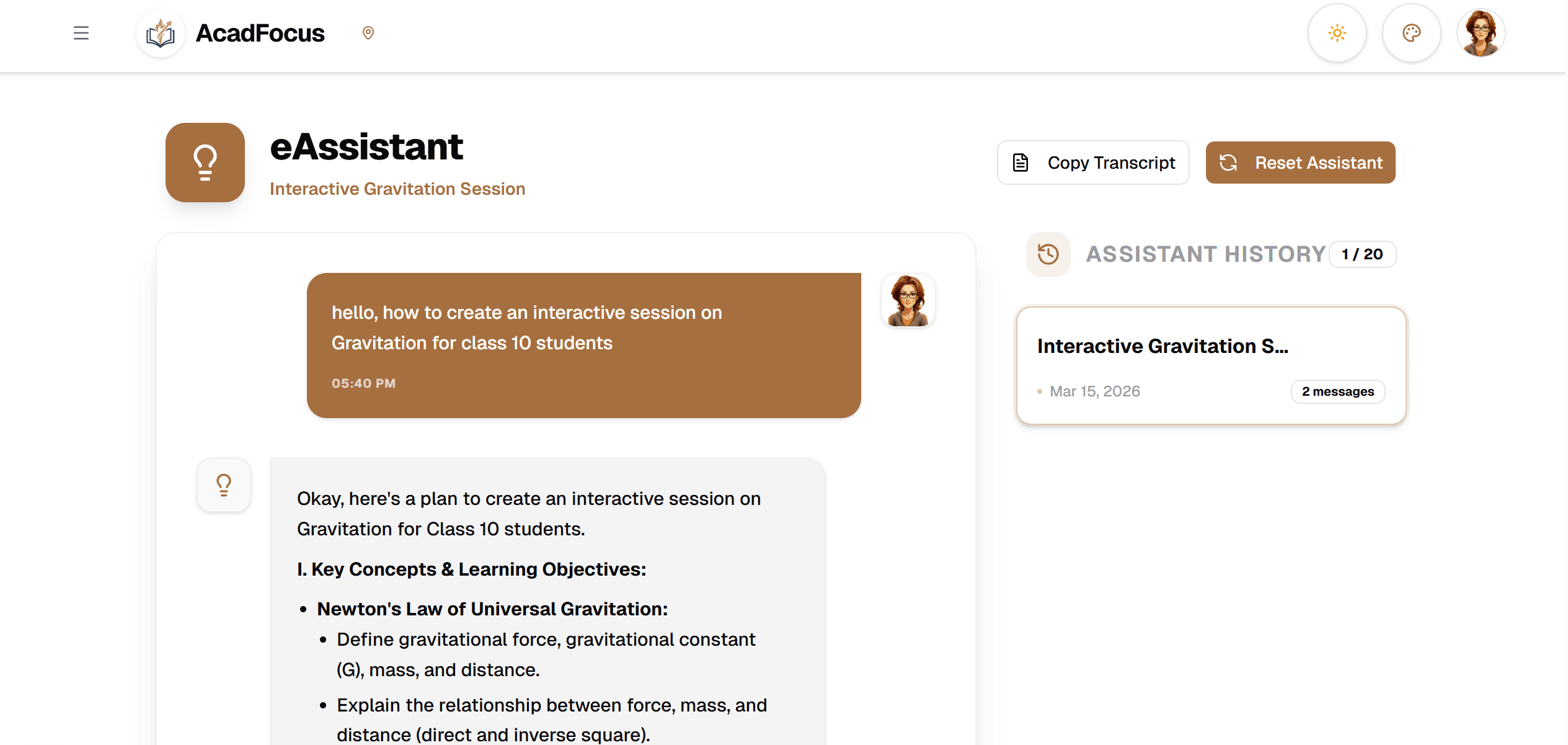Click the Mar 15, 2026 date label
Image resolution: width=1568 pixels, height=745 pixels.
[x=1095, y=391]
